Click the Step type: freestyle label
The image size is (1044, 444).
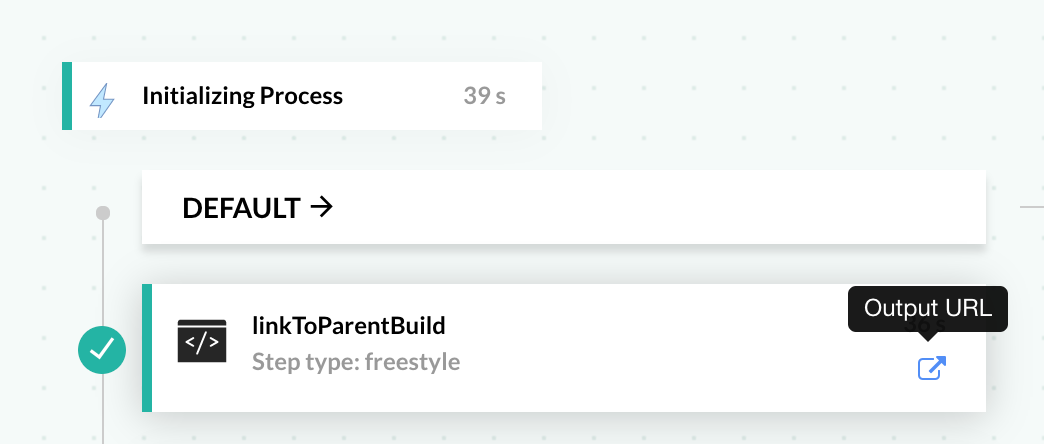(356, 361)
